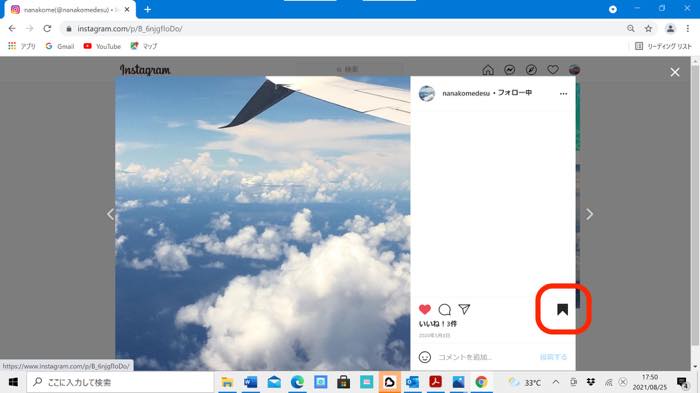The image size is (700, 393).
Task: Open Mail app from taskbar
Action: [x=274, y=382]
